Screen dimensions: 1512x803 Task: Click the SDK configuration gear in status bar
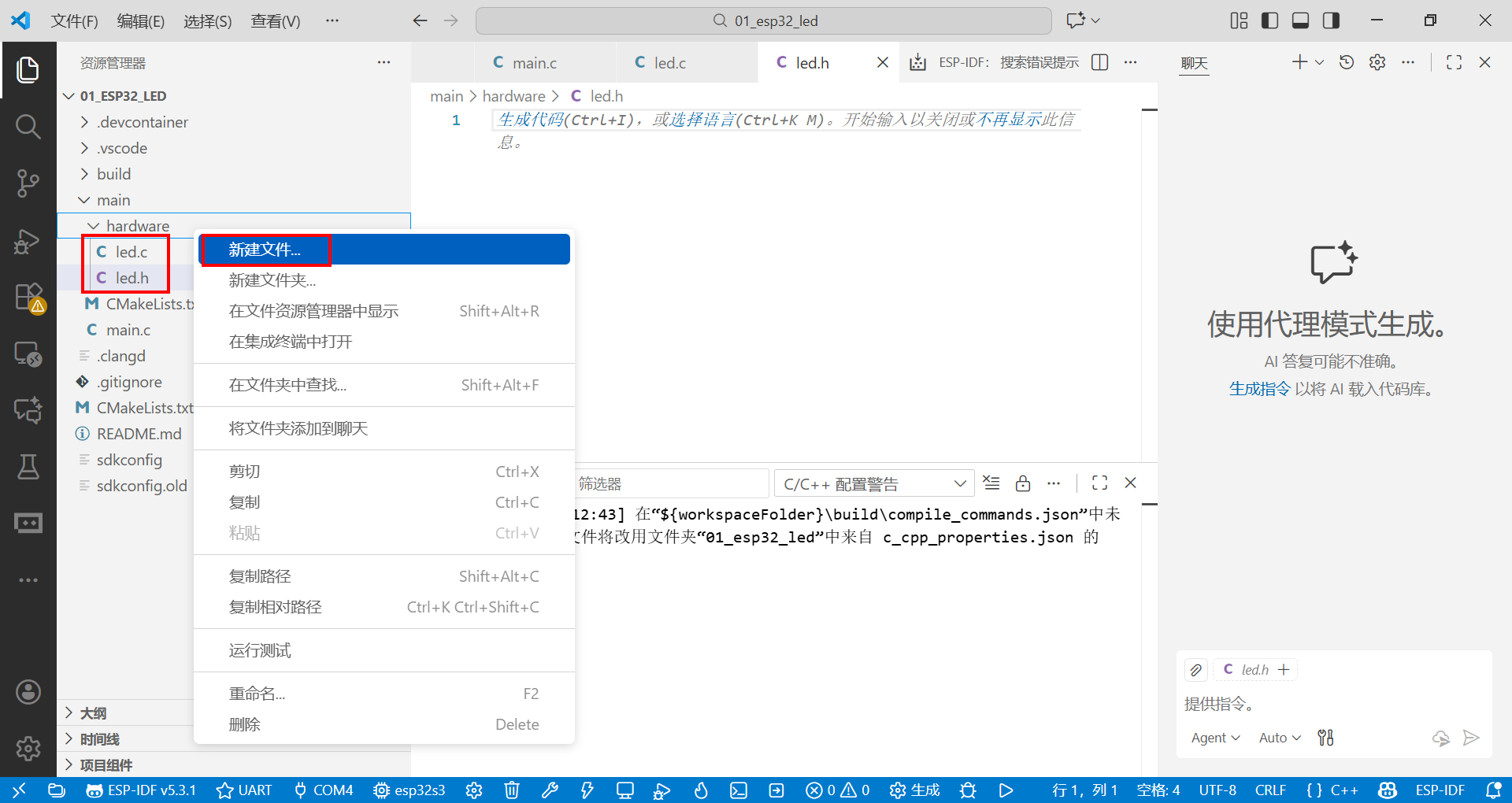click(x=474, y=790)
